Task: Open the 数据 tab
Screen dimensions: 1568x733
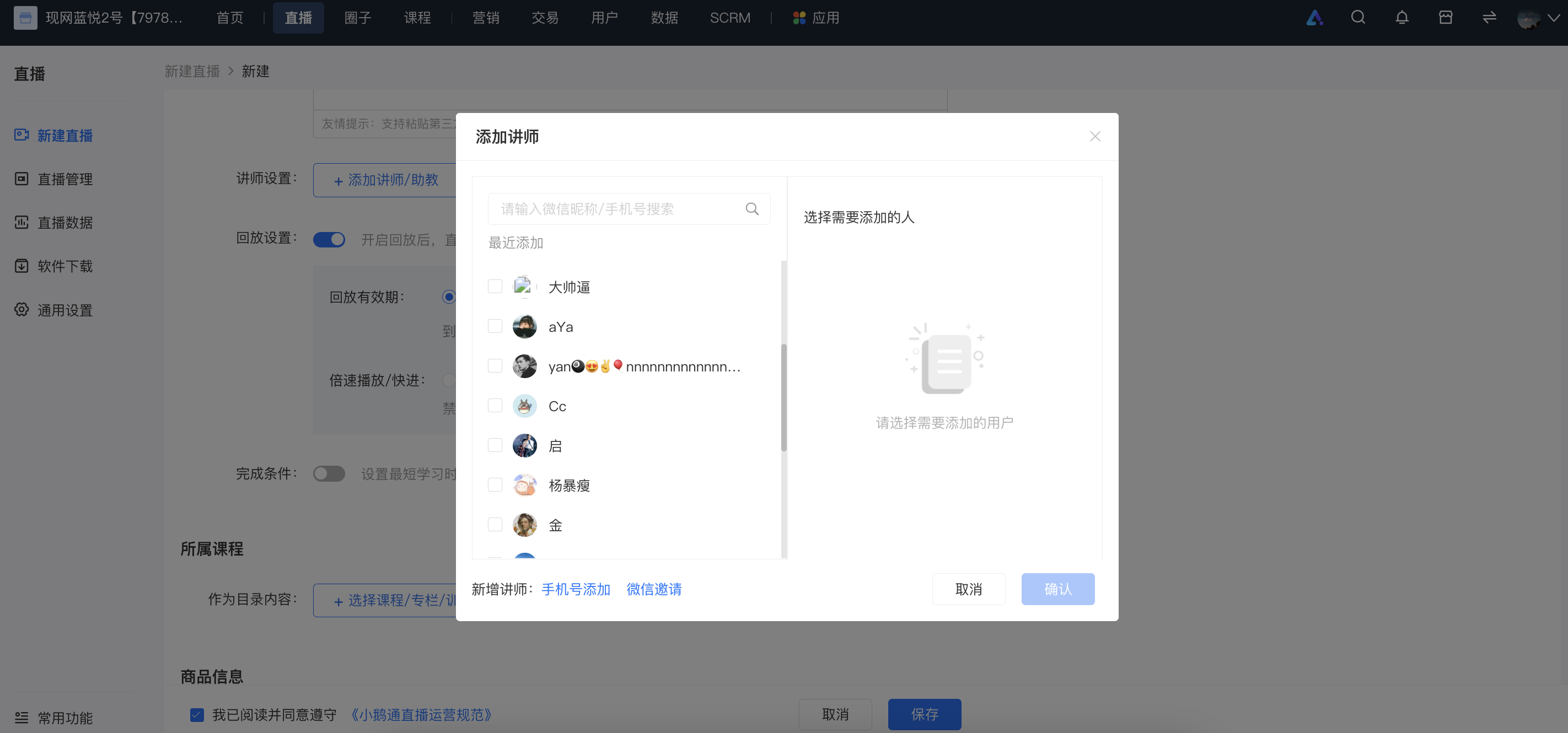Action: (x=664, y=18)
